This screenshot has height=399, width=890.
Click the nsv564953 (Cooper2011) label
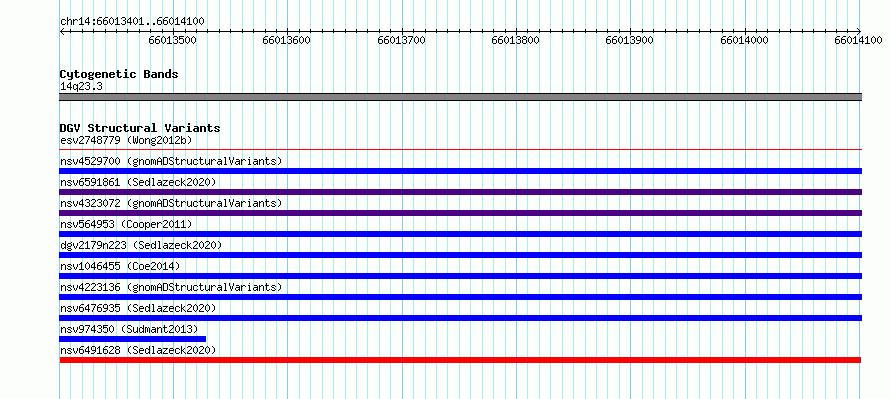126,224
